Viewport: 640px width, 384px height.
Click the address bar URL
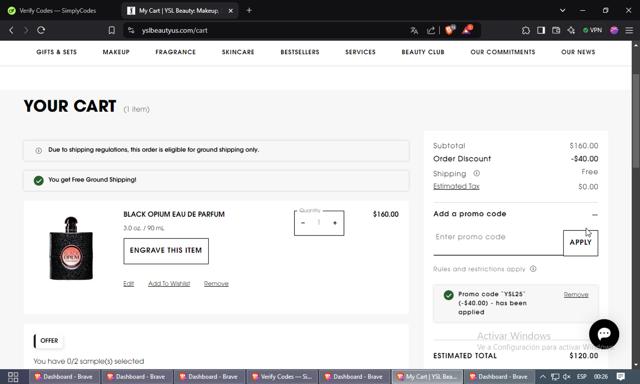[x=175, y=30]
